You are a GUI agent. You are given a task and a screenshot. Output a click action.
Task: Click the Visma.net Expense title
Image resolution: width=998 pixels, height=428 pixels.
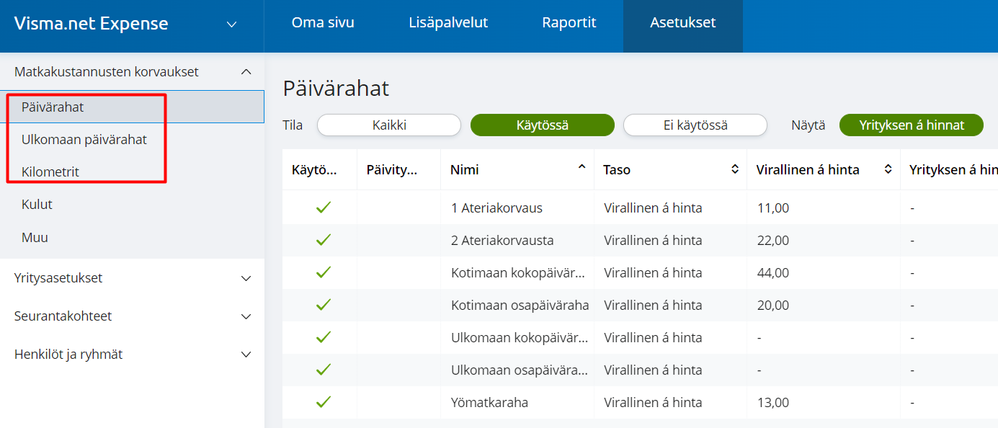(91, 24)
